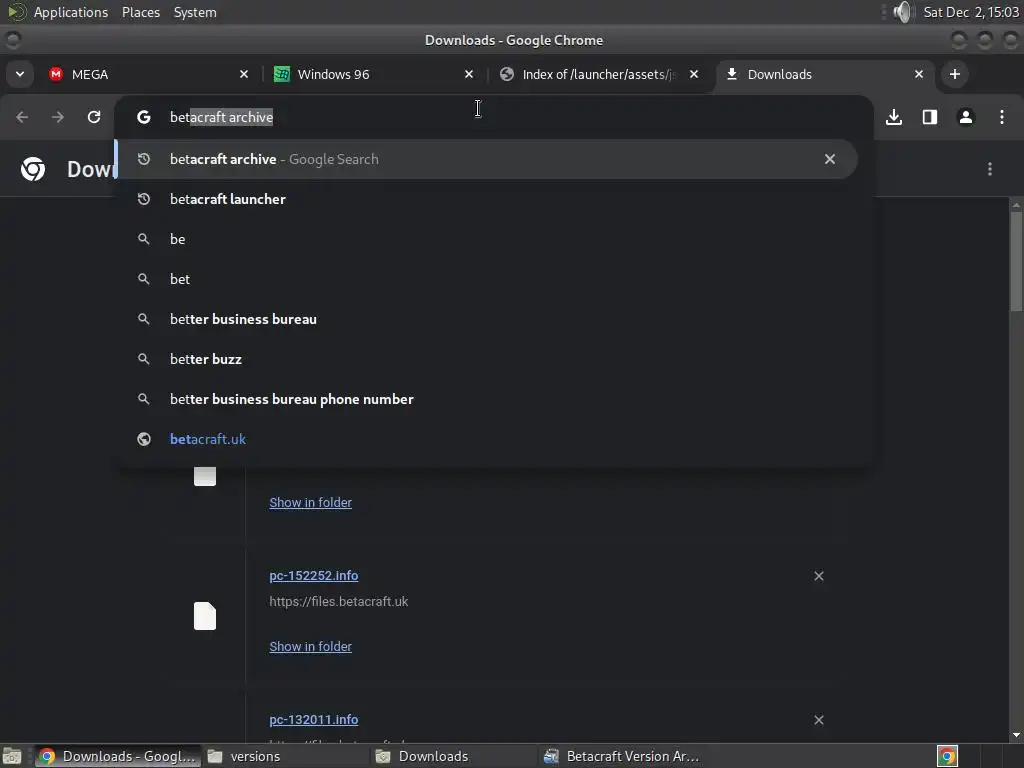Image resolution: width=1024 pixels, height=768 pixels.
Task: Click the Chrome tray icon at bottom right
Action: tap(947, 756)
